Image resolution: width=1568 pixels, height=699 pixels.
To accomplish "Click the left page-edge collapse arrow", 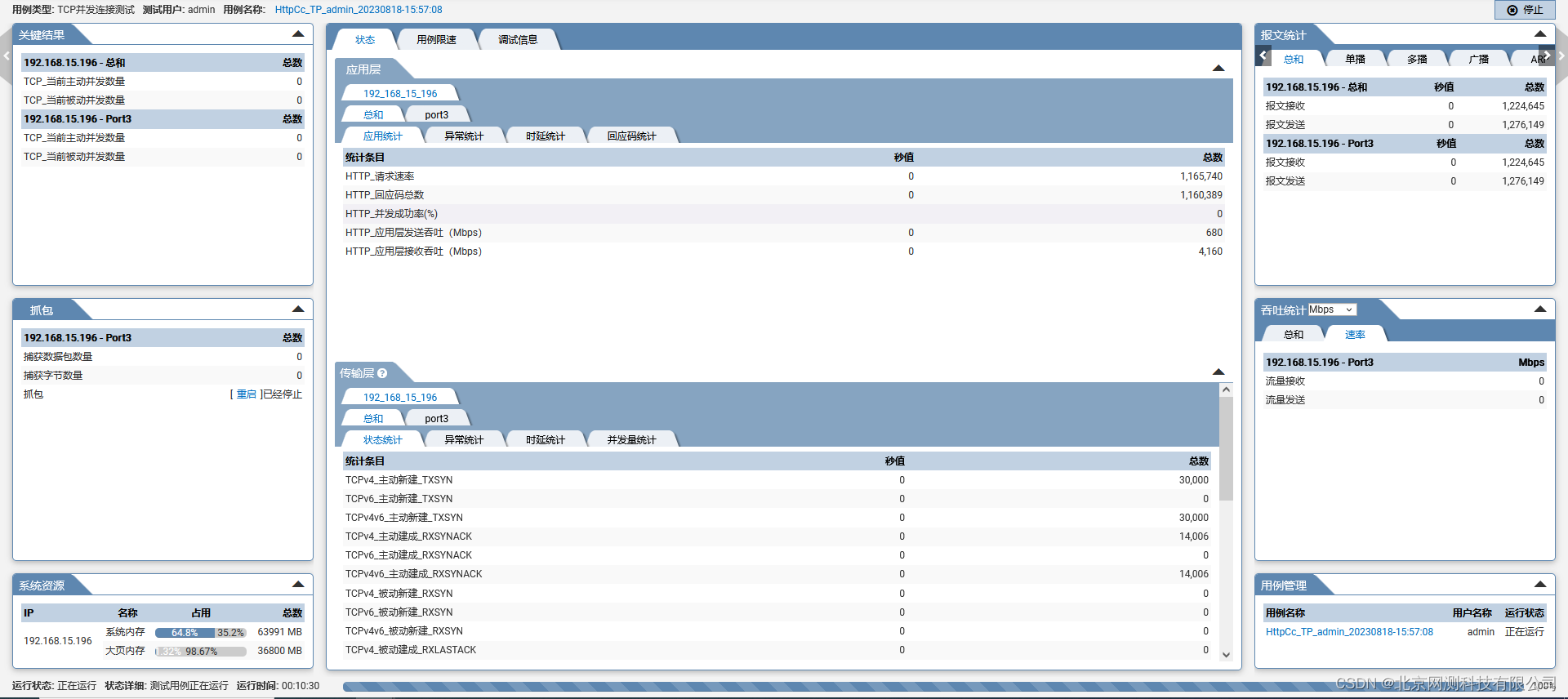I will click(6, 56).
